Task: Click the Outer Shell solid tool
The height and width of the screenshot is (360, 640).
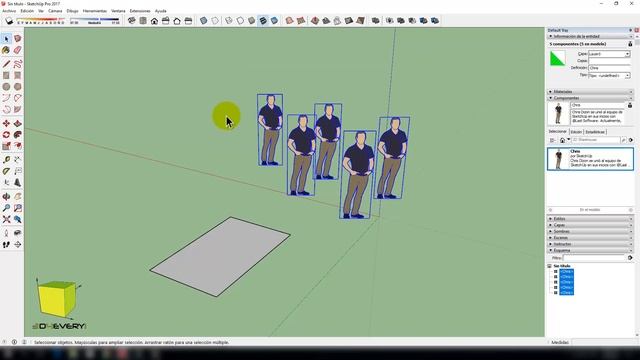Action: coord(376,20)
